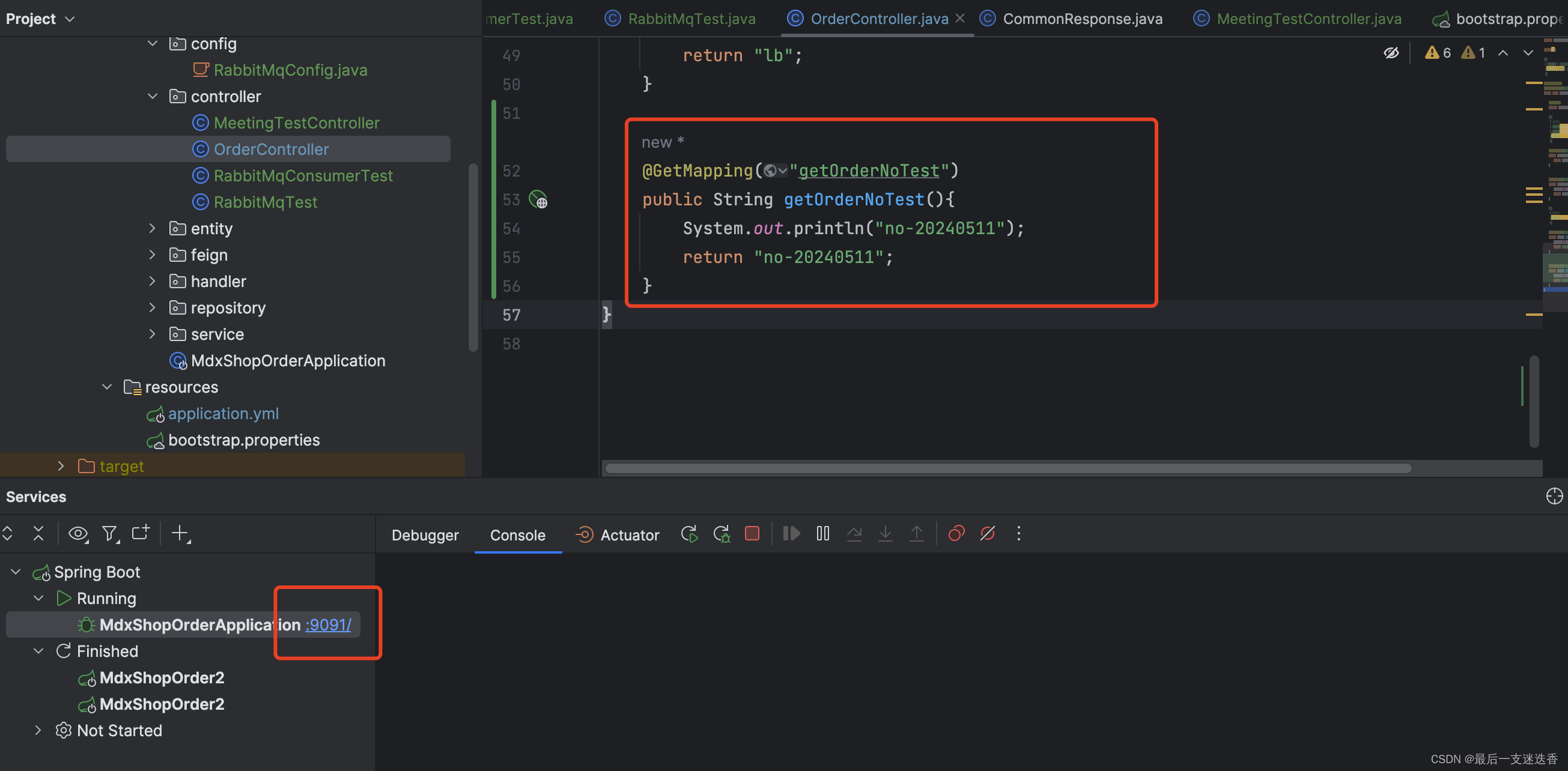Click the Filter icon in Services toolbar

click(x=109, y=534)
